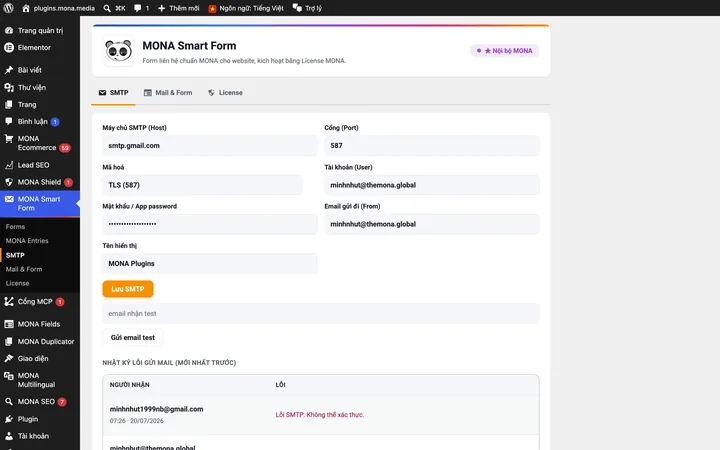
Task: Click minhnhut1999nb@gmail.com in error log
Action: pos(156,409)
